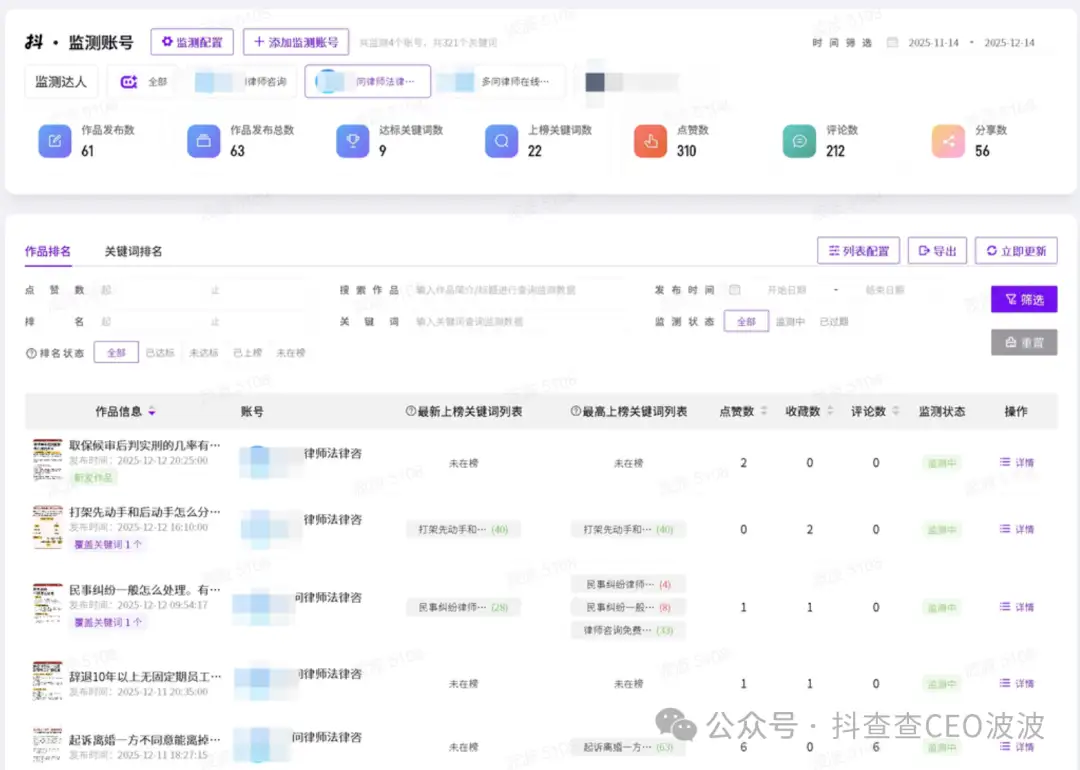
Task: Click the help icon beside 排名状态
Action: [x=31, y=353]
